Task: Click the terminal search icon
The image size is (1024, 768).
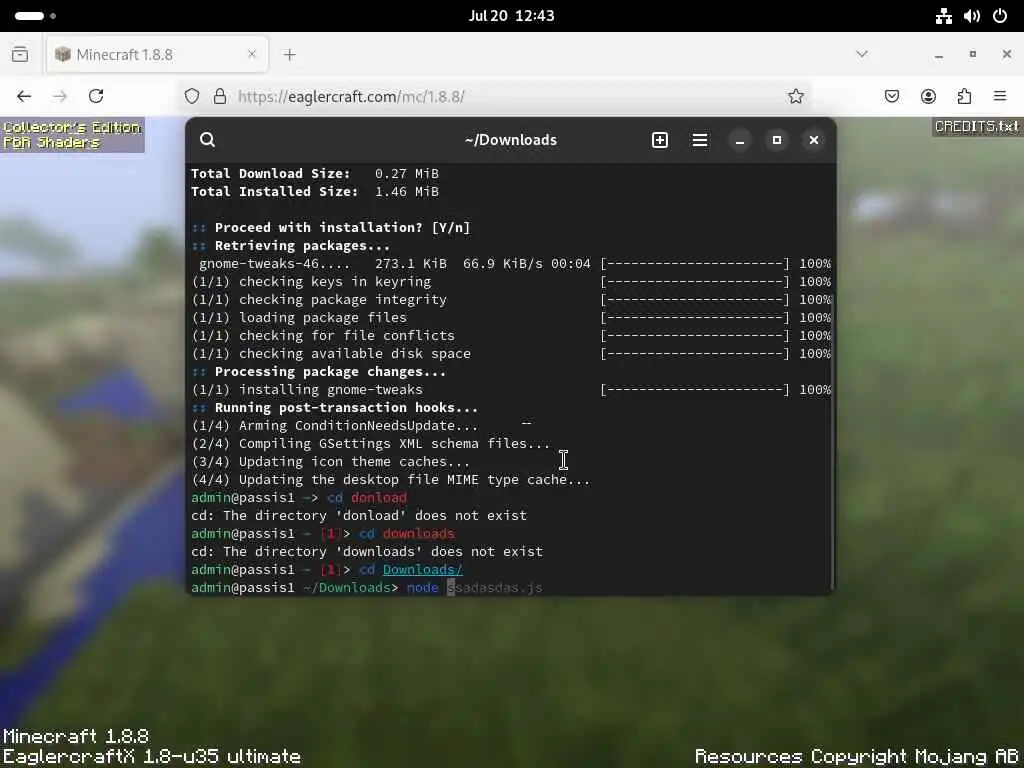Action: pos(208,140)
